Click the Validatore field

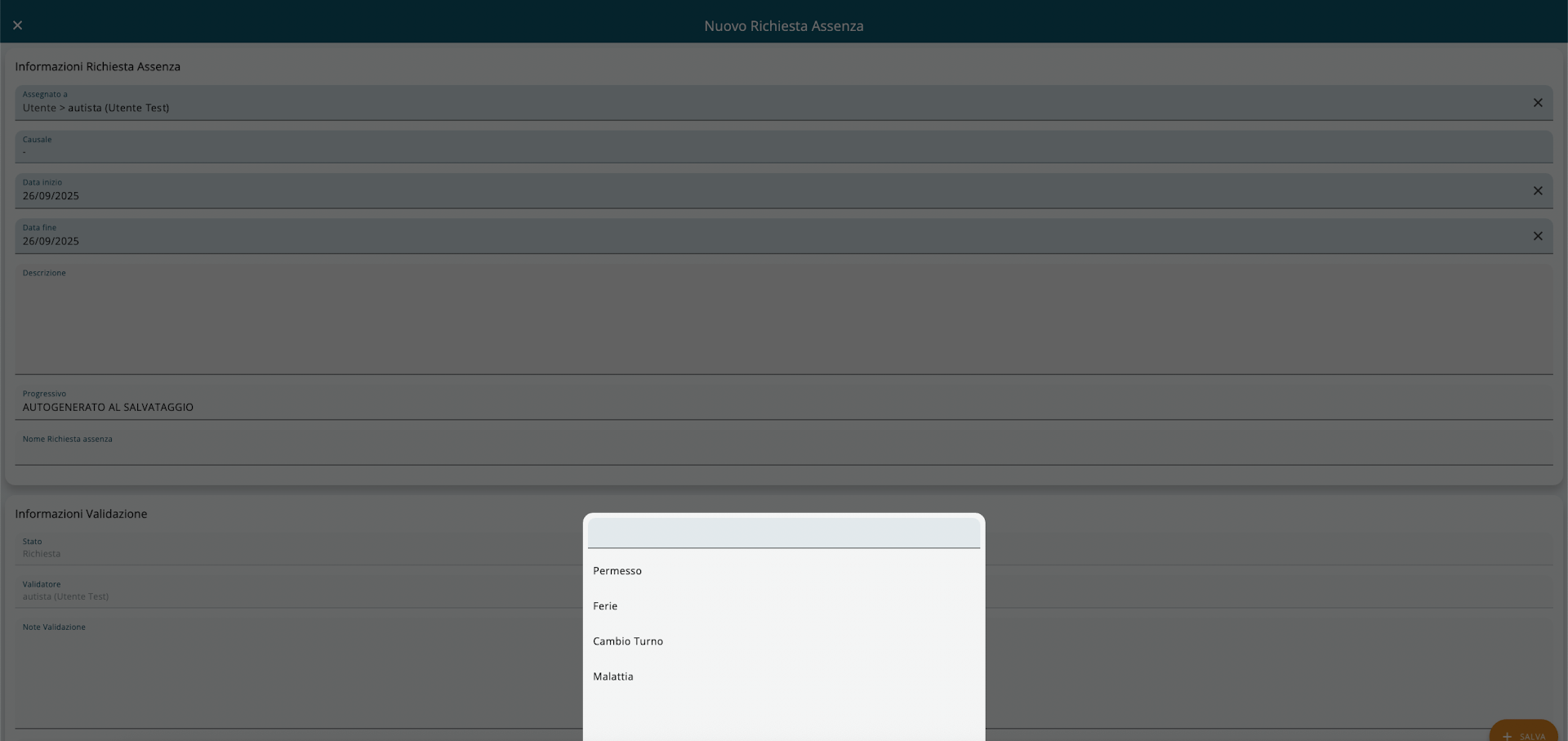coord(294,591)
